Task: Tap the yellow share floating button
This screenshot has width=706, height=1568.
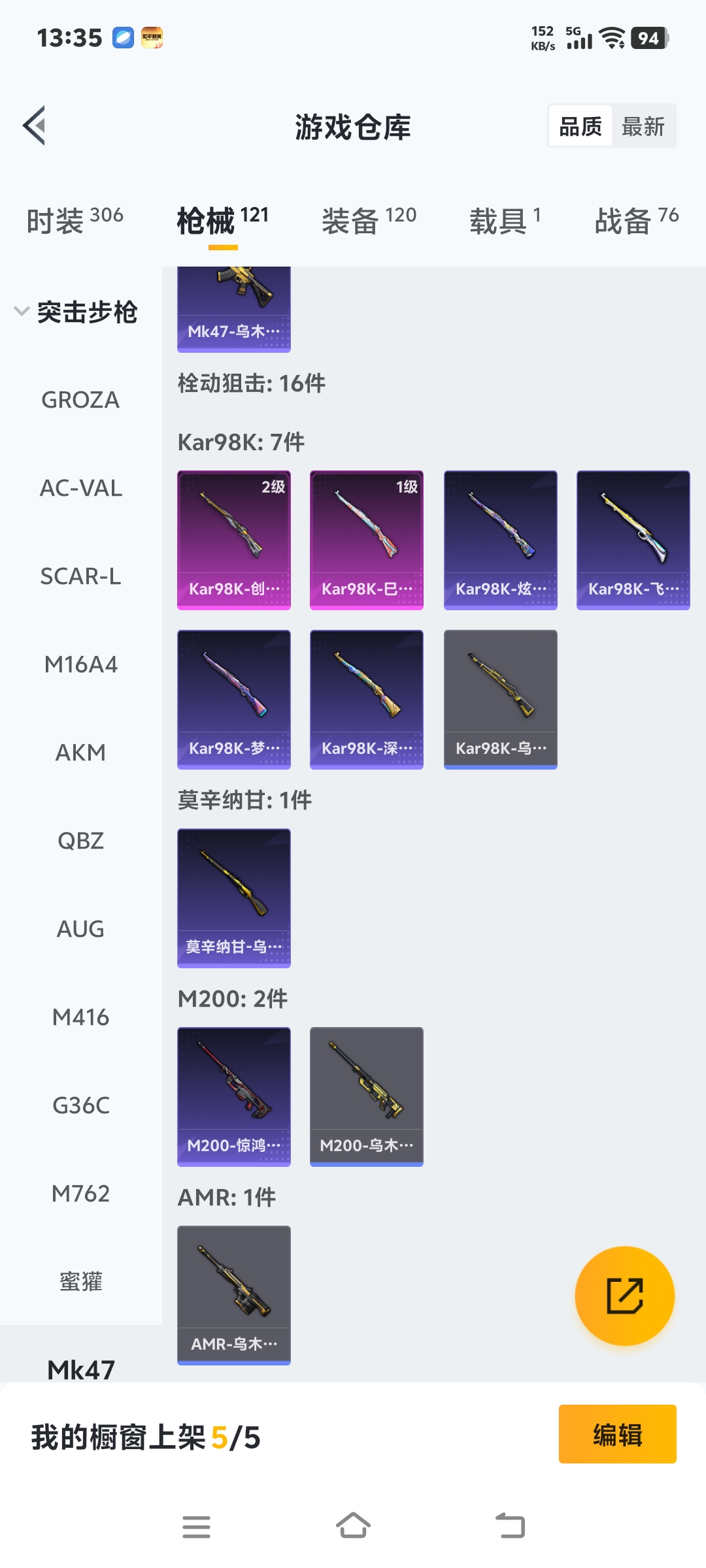Action: click(624, 1296)
